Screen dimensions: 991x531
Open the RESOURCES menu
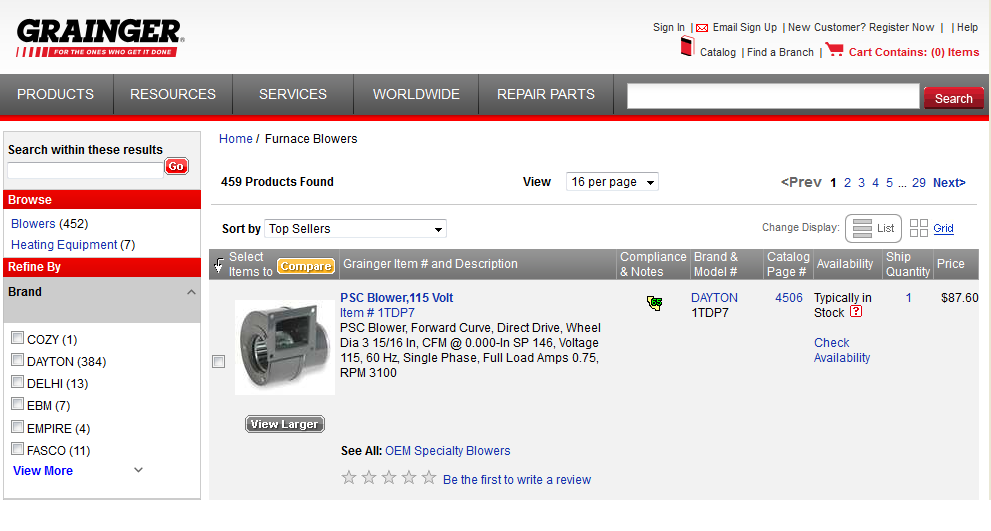[x=173, y=94]
